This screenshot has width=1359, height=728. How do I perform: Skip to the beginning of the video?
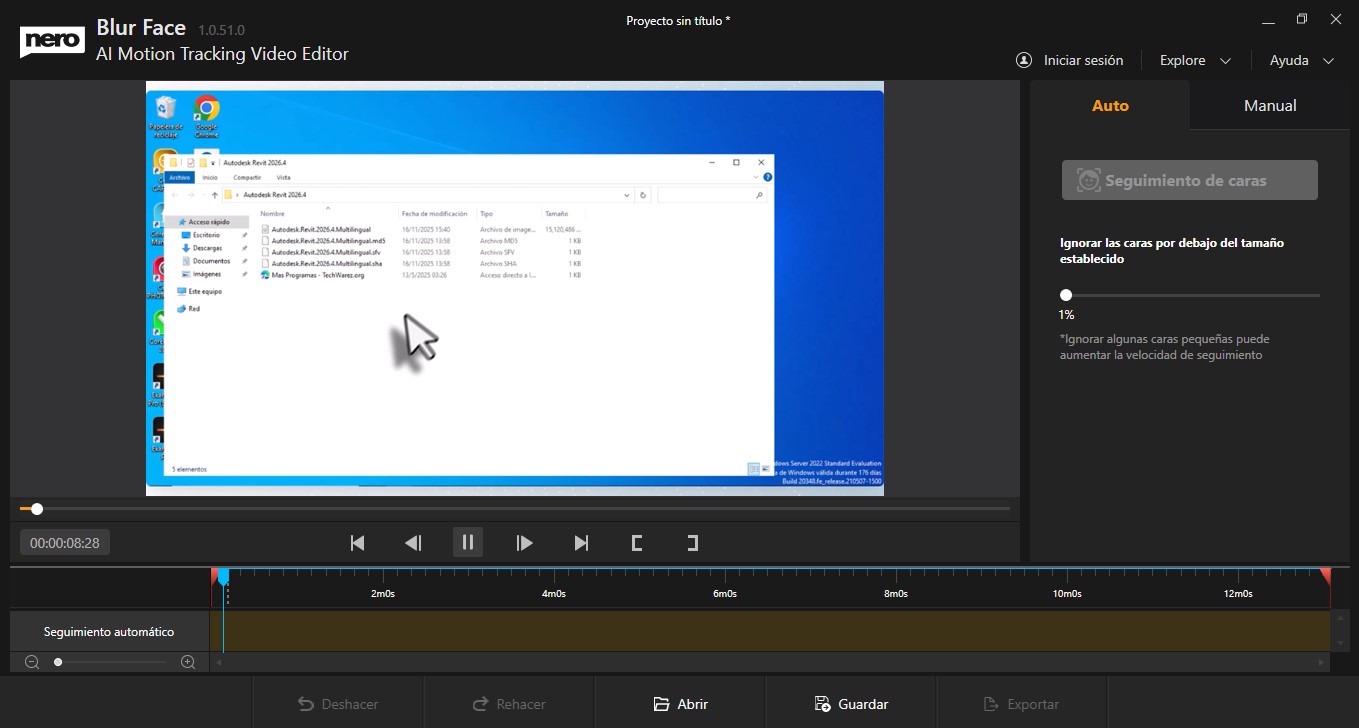tap(356, 542)
